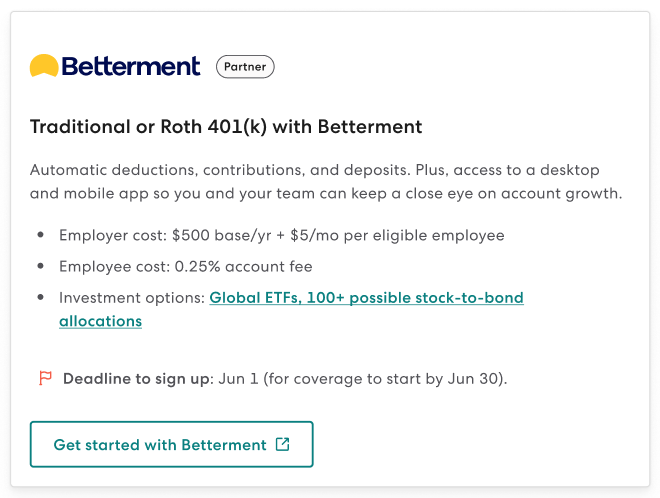Click the yellow Betterment sun logo
660x498 pixels.
pyautogui.click(x=44, y=66)
